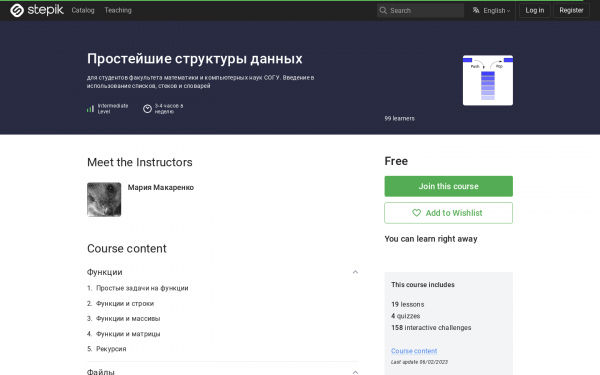The image size is (600, 375).
Task: Open instructor Мария Макаренко profile photo
Action: tap(104, 199)
